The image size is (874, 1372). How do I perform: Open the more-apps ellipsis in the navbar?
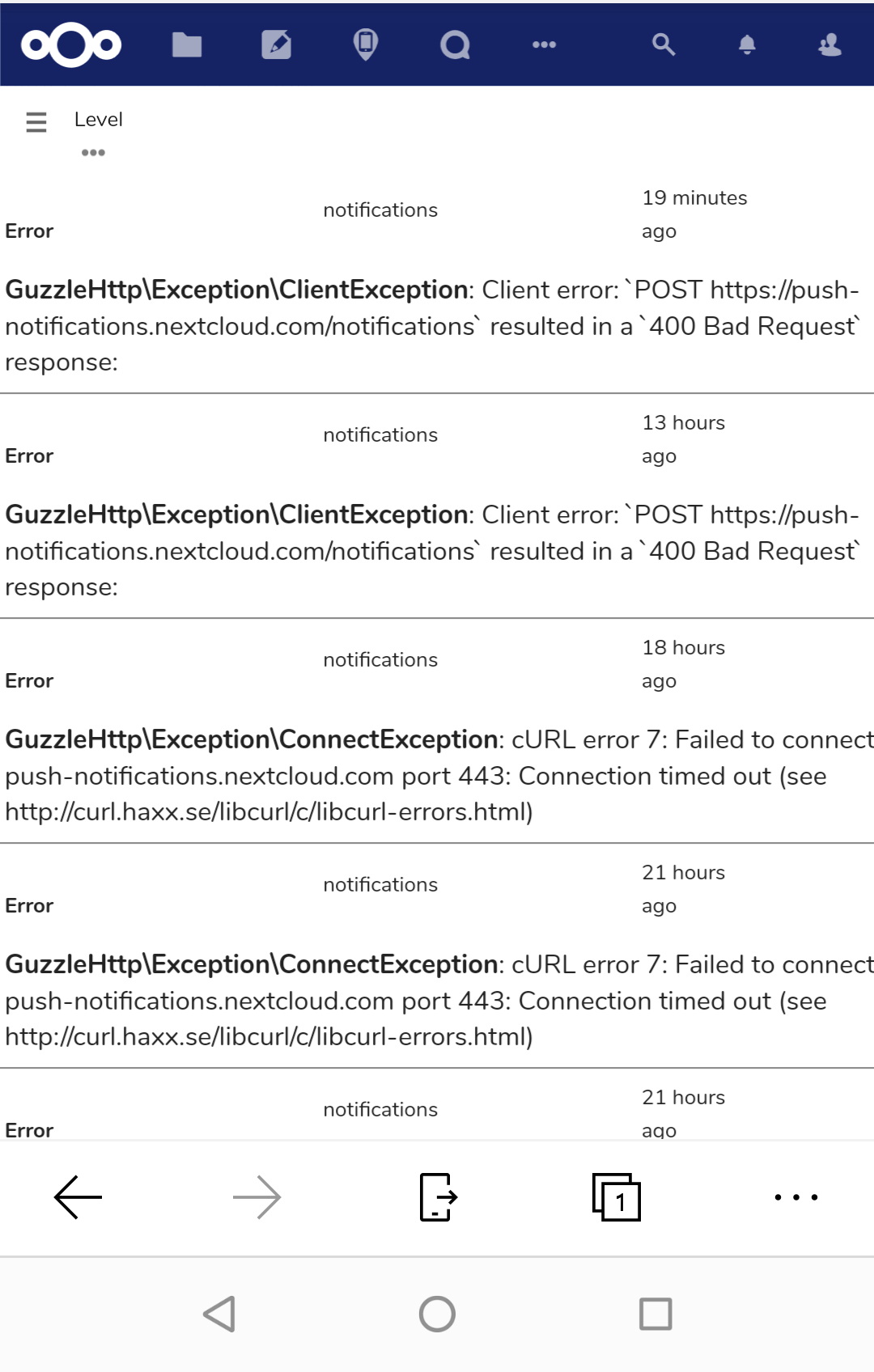coord(544,44)
